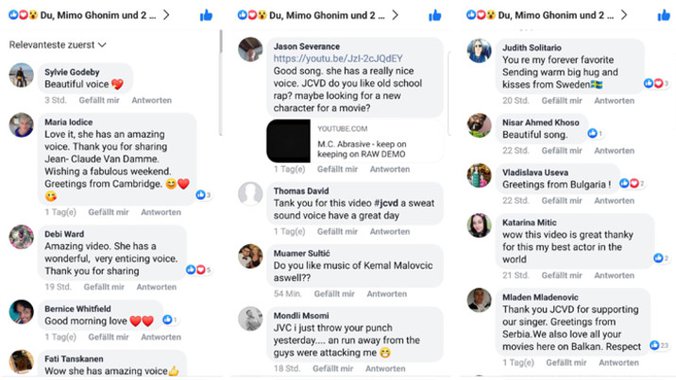View reactions on Debi Ward's comment

(198, 270)
